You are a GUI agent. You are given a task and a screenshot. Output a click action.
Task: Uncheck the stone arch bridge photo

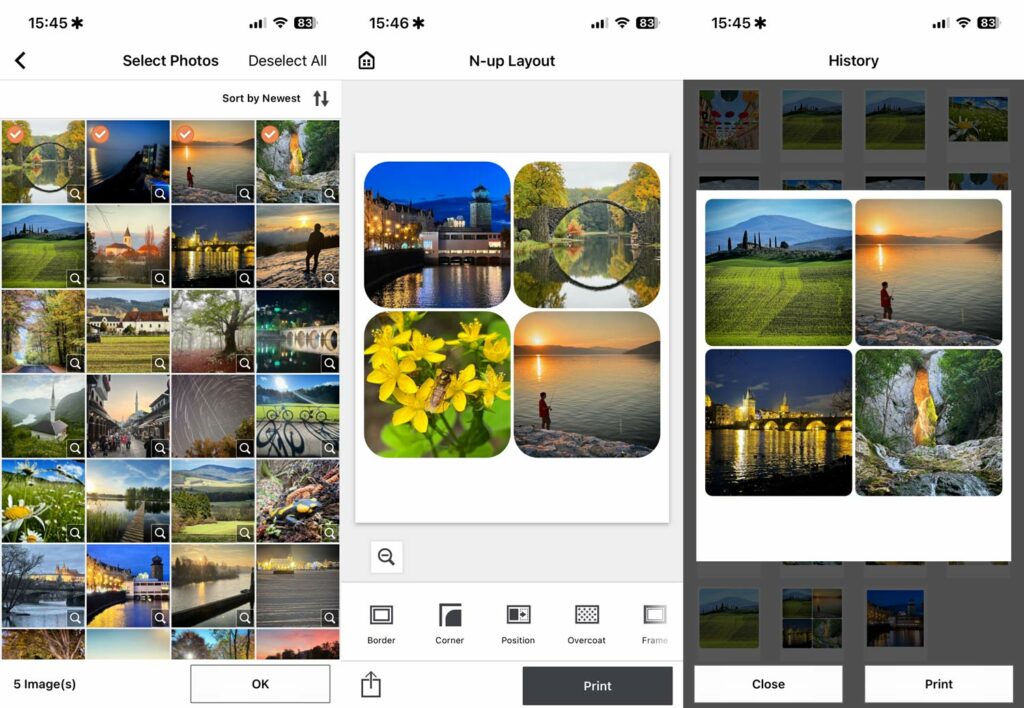point(15,134)
